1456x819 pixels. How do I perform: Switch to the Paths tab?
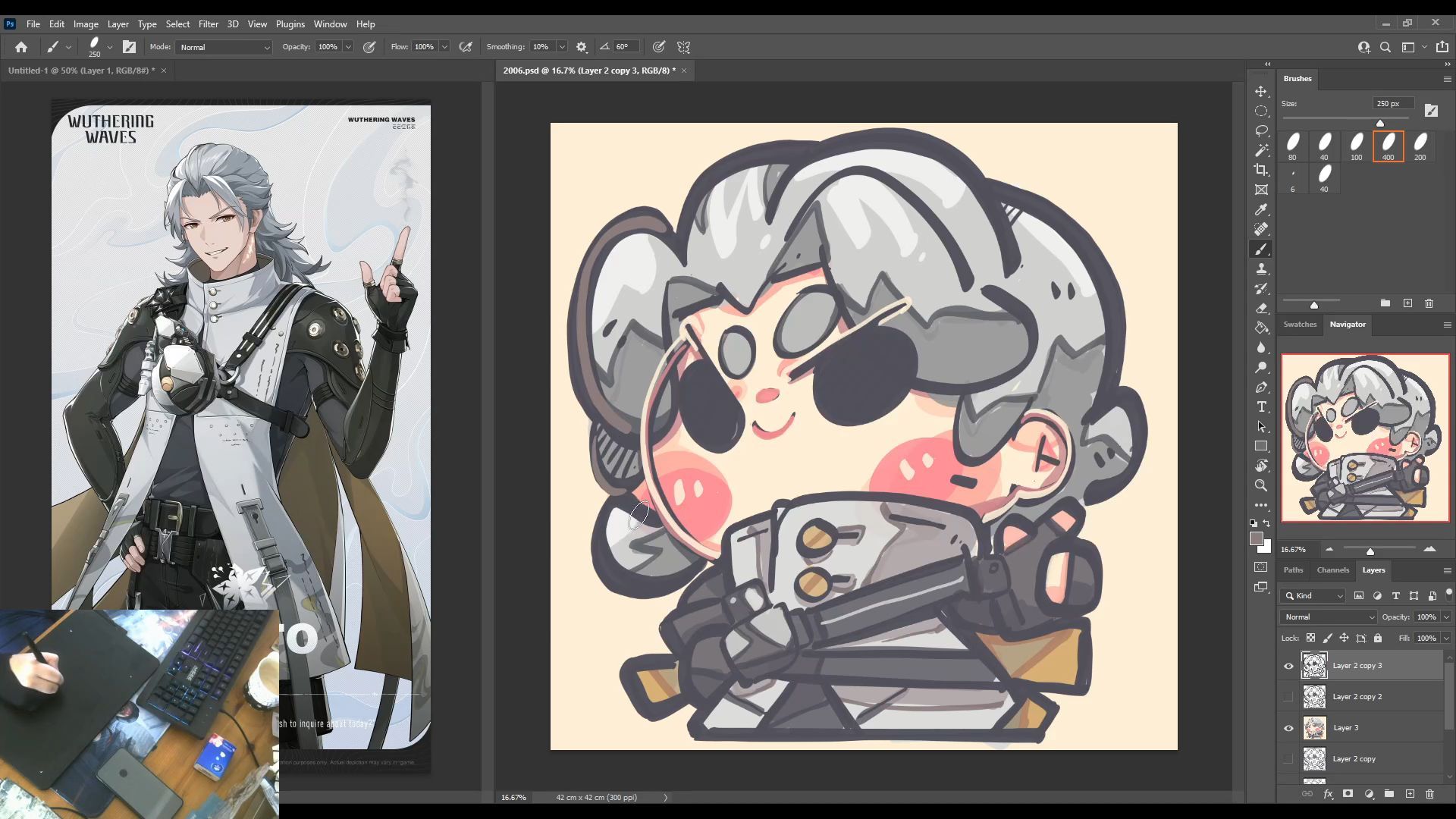[1293, 570]
